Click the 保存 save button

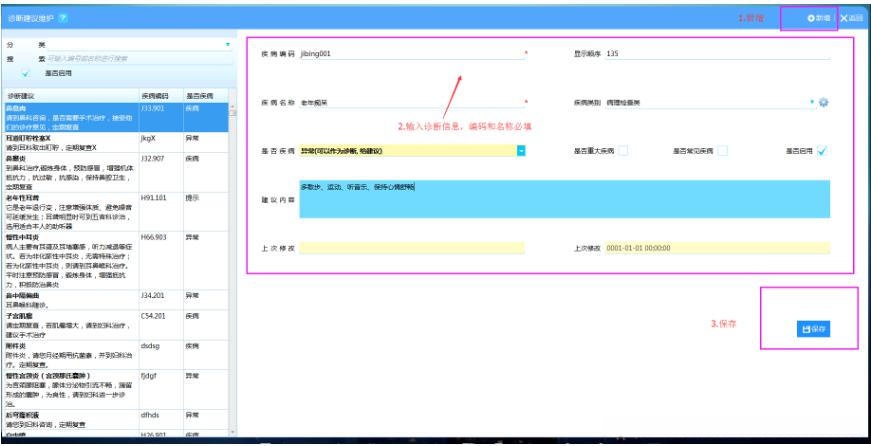tap(814, 329)
